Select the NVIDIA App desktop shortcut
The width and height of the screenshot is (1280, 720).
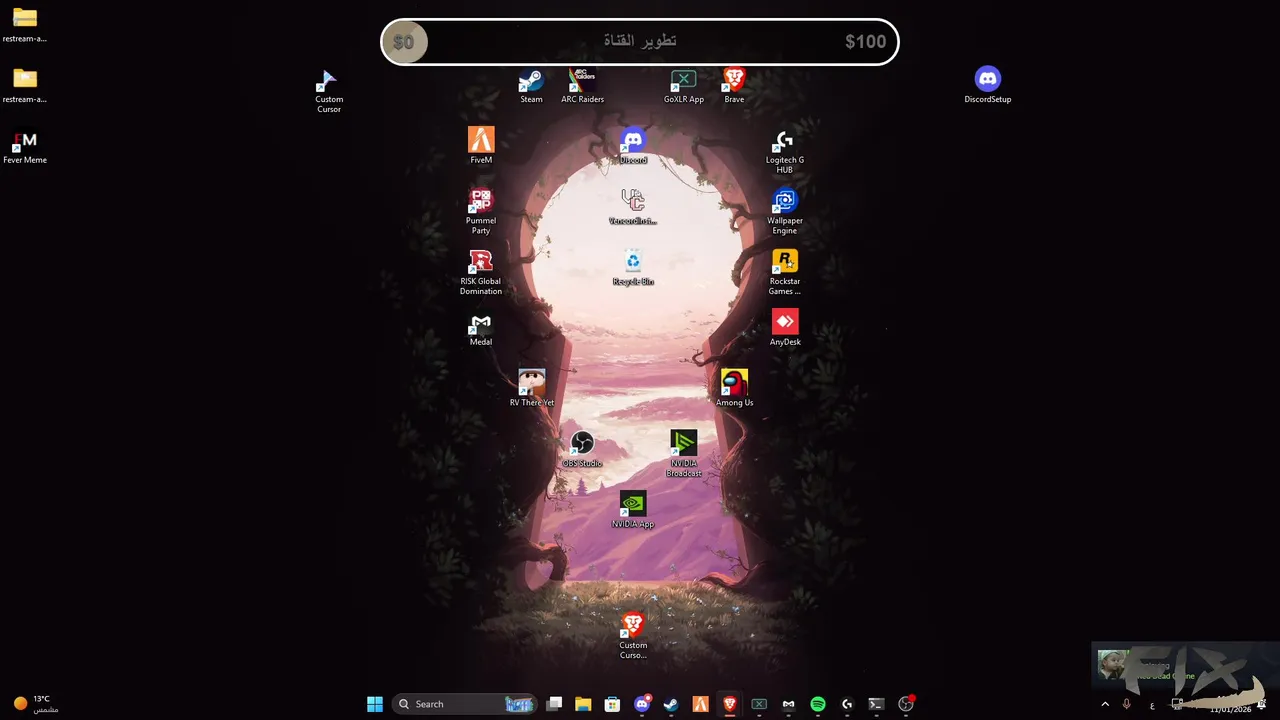click(x=633, y=511)
